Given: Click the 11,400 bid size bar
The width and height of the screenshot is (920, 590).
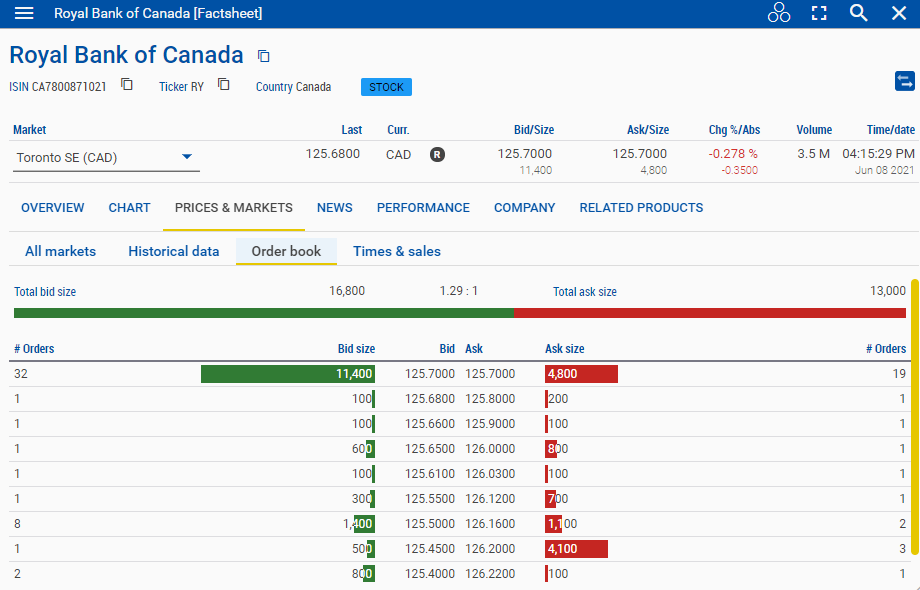Looking at the screenshot, I should (x=288, y=374).
